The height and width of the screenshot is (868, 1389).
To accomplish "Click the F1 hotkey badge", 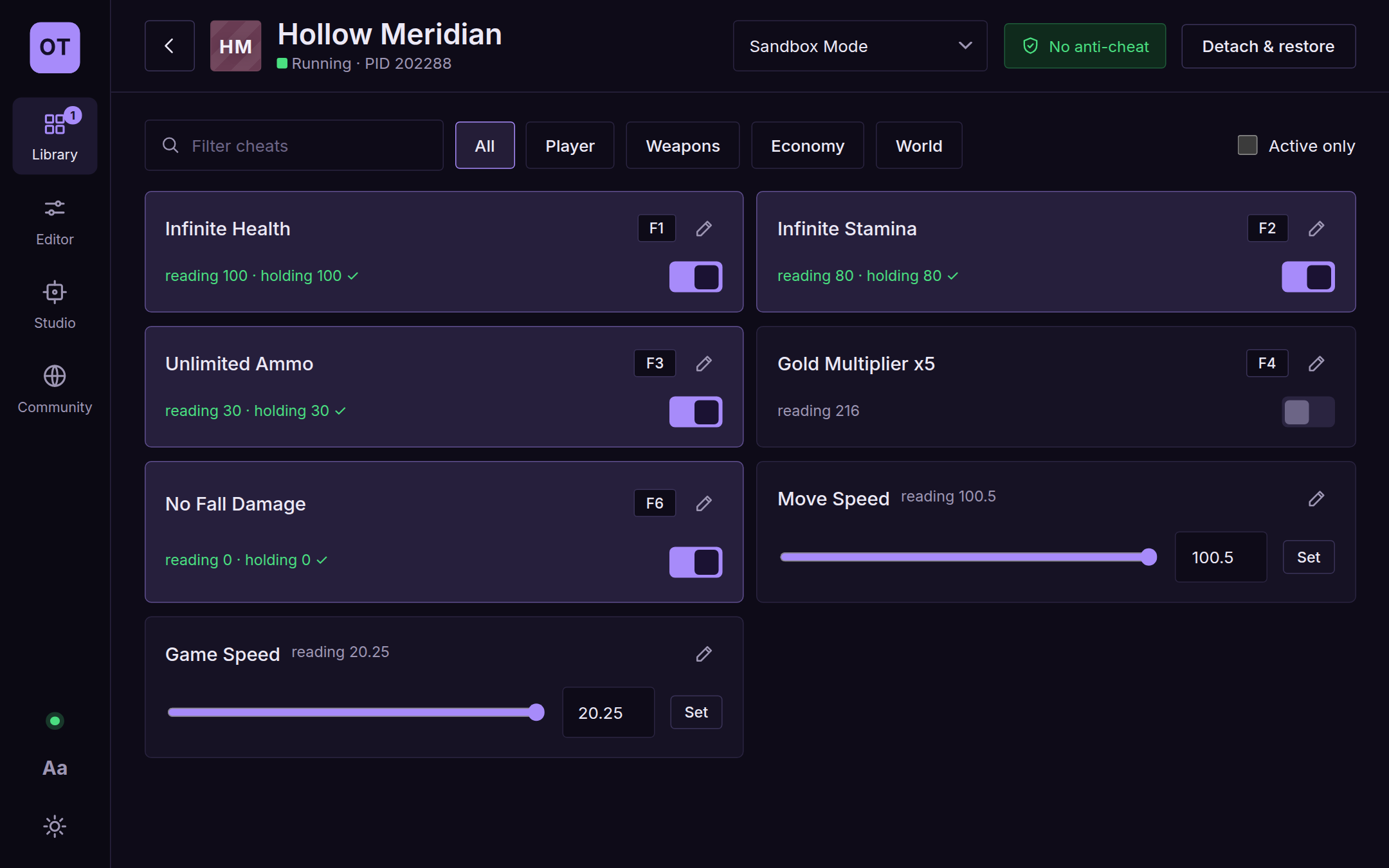I will pyautogui.click(x=657, y=228).
